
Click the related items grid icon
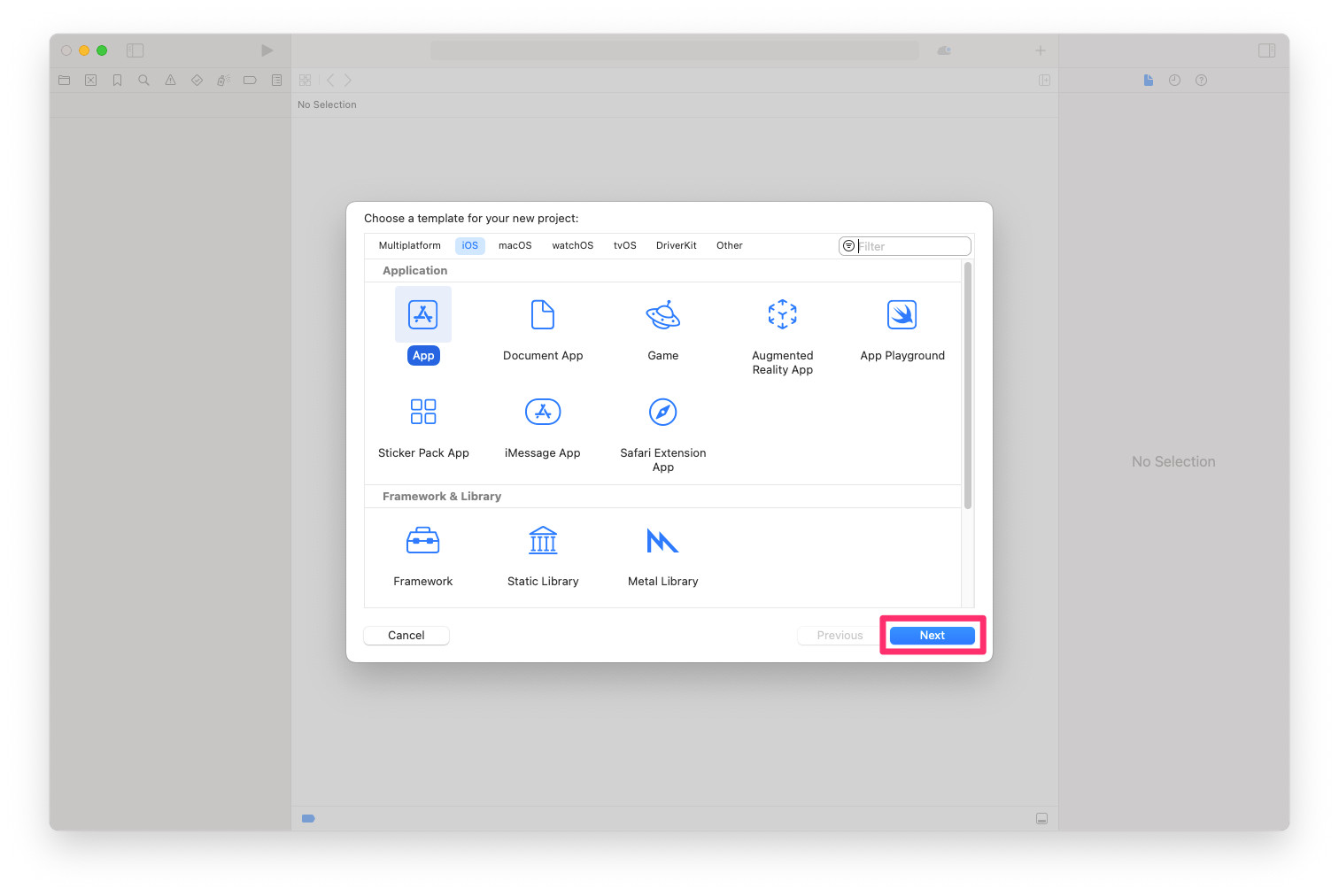point(305,80)
